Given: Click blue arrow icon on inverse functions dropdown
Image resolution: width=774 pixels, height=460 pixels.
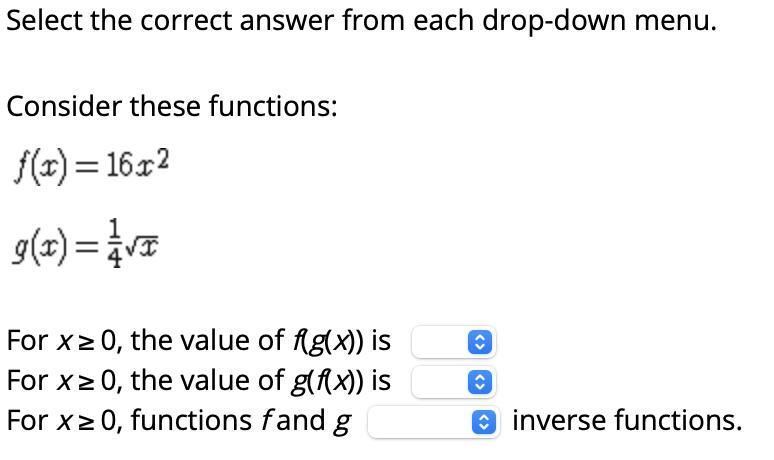Looking at the screenshot, I should click(484, 422).
